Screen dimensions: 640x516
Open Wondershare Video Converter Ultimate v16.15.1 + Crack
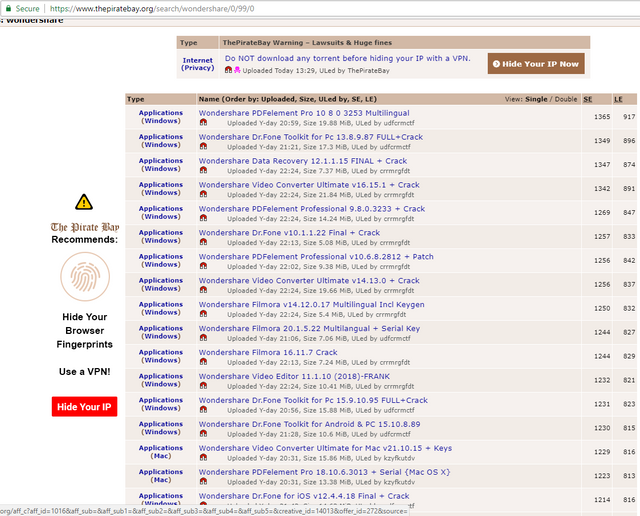pyautogui.click(x=309, y=185)
